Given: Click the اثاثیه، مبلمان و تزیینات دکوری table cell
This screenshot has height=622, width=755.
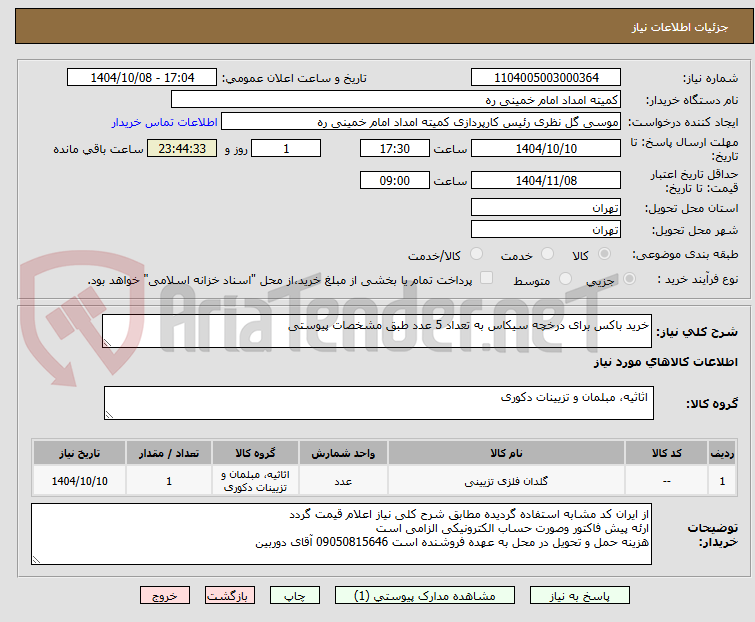Looking at the screenshot, I should click(255, 481).
